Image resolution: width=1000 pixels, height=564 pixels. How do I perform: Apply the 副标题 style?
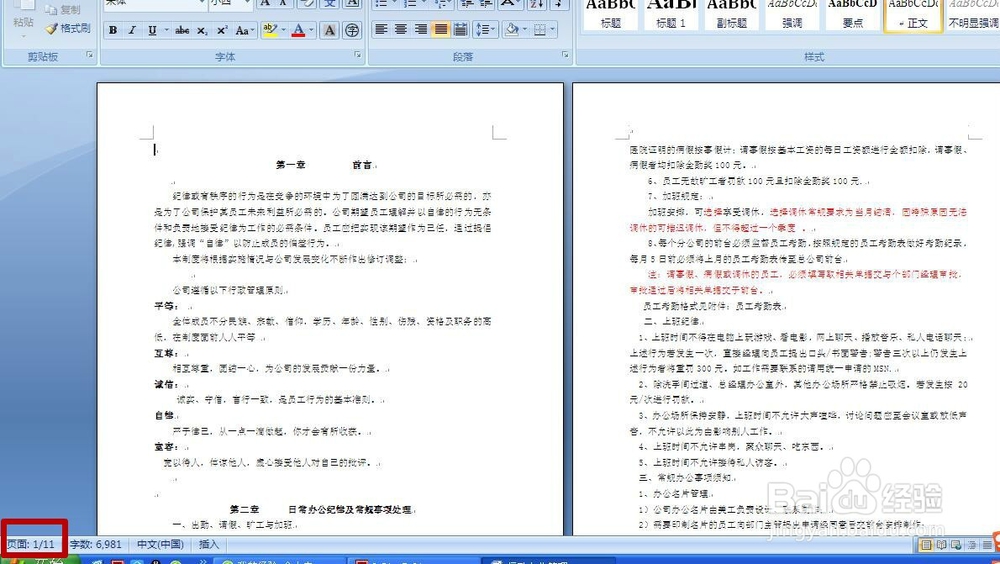732,15
